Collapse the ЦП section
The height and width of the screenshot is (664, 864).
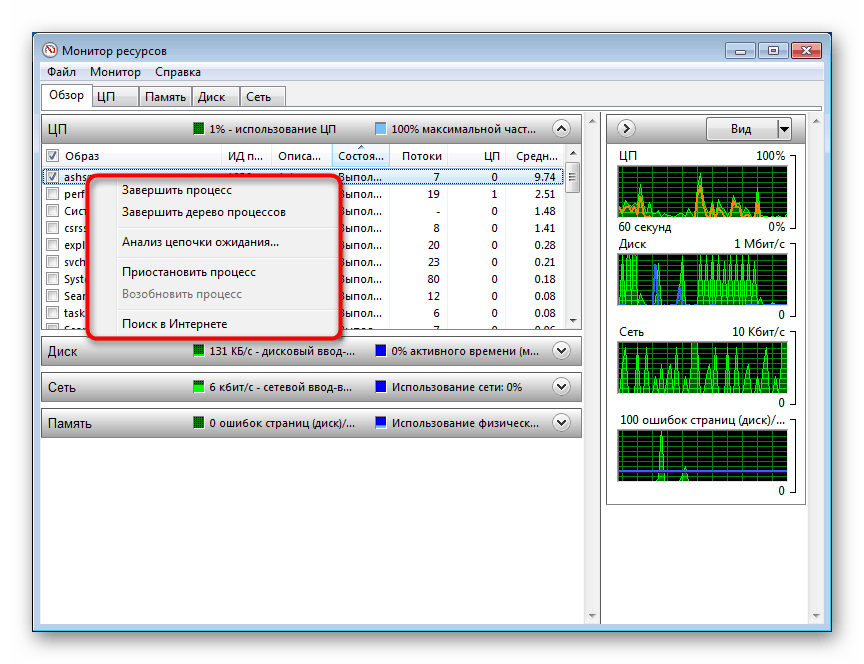(562, 128)
